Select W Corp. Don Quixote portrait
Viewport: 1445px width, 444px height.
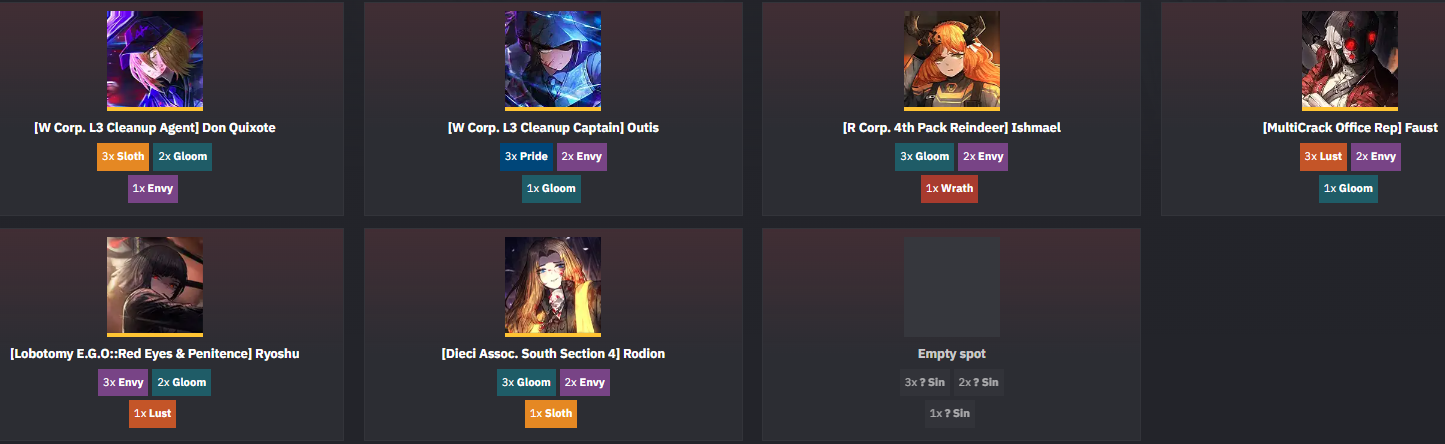(155, 60)
